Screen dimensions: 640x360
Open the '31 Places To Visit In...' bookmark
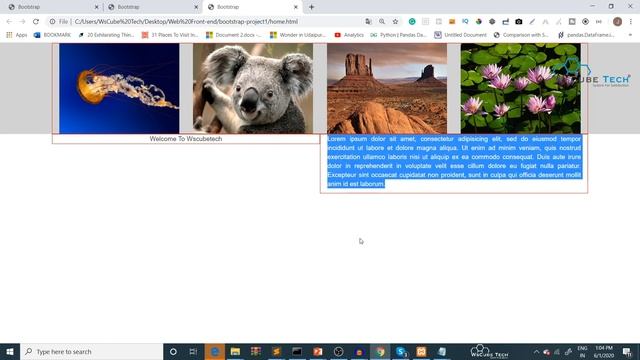click(170, 35)
